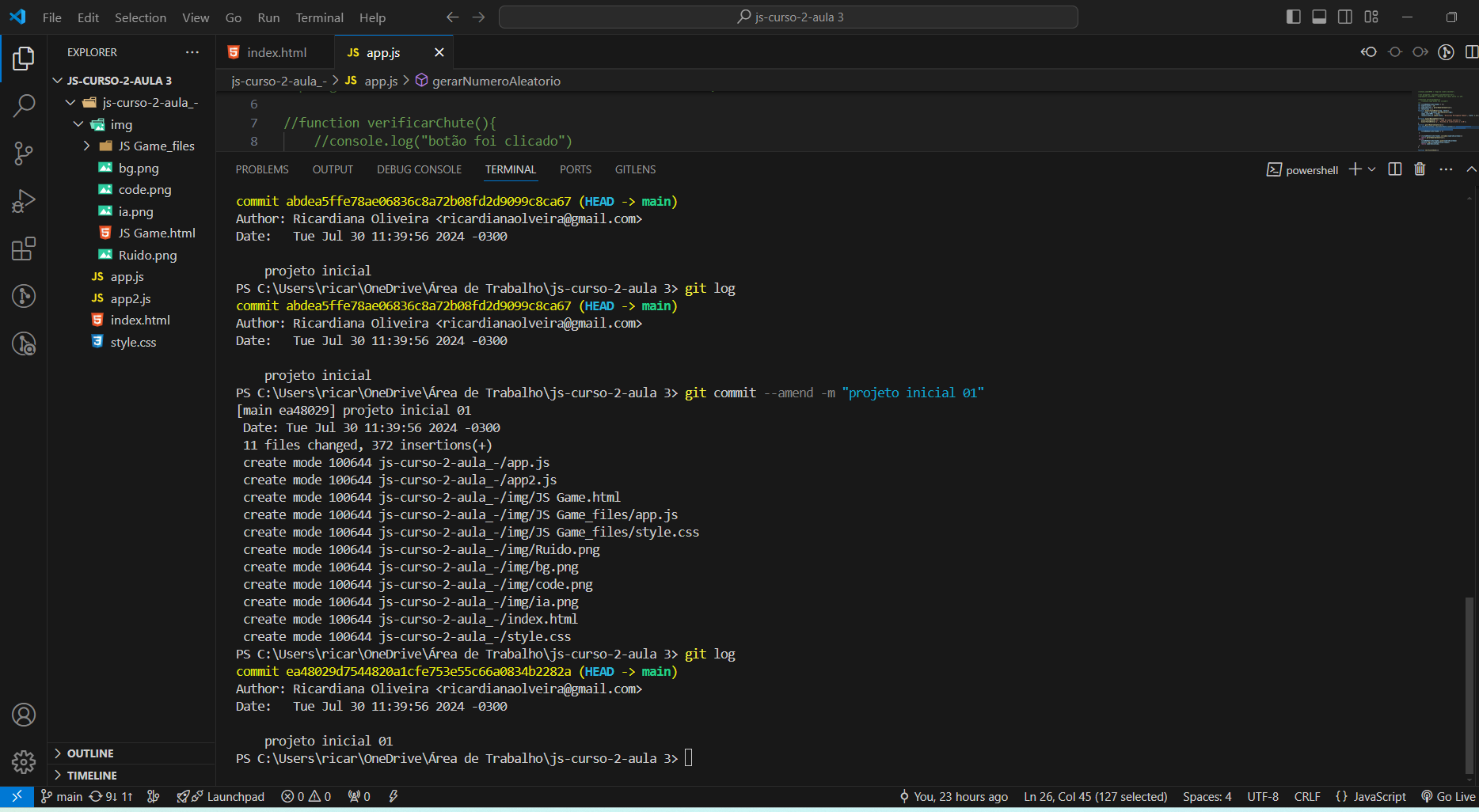Maximize the panel size chevron
This screenshot has width=1479, height=812.
(x=1471, y=169)
